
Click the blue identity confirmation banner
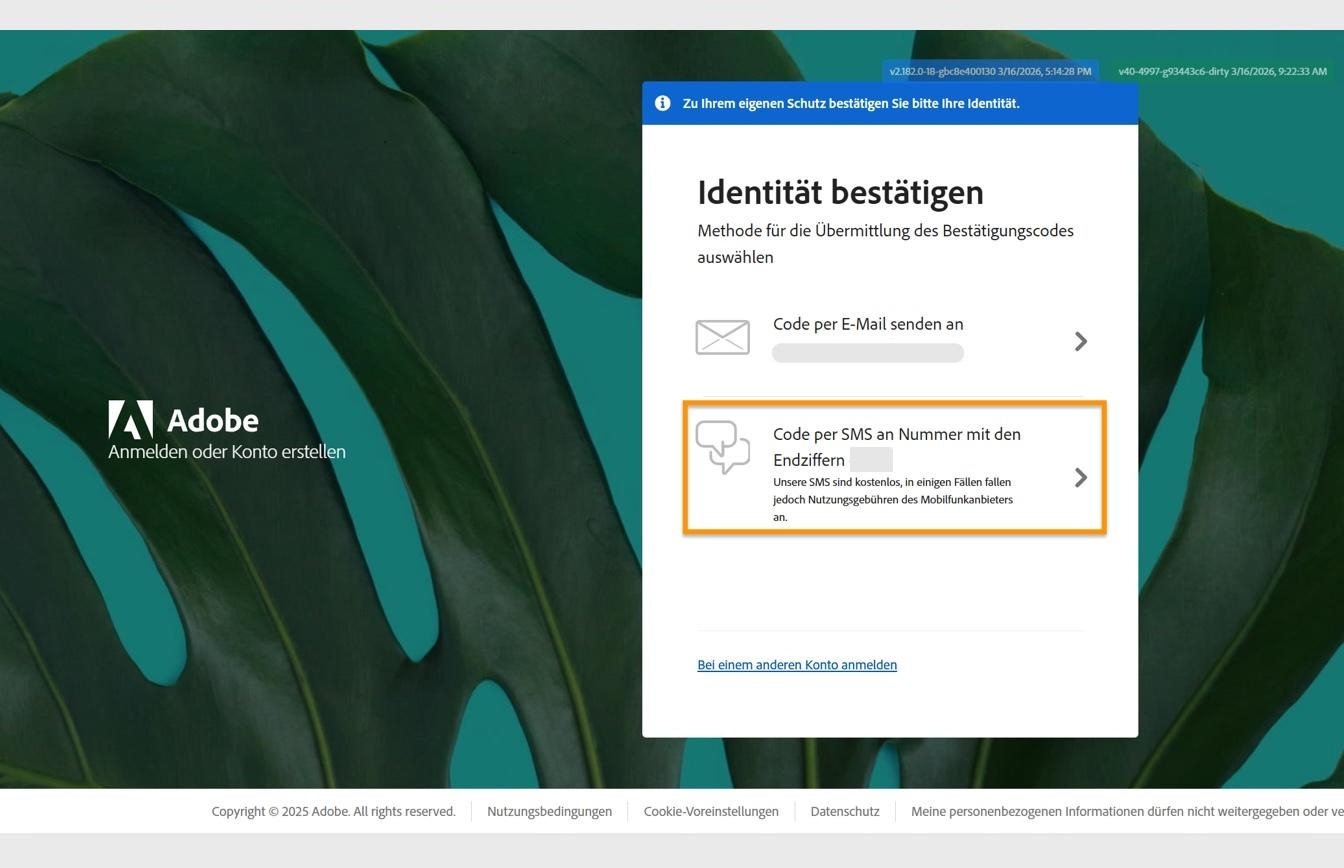[890, 103]
